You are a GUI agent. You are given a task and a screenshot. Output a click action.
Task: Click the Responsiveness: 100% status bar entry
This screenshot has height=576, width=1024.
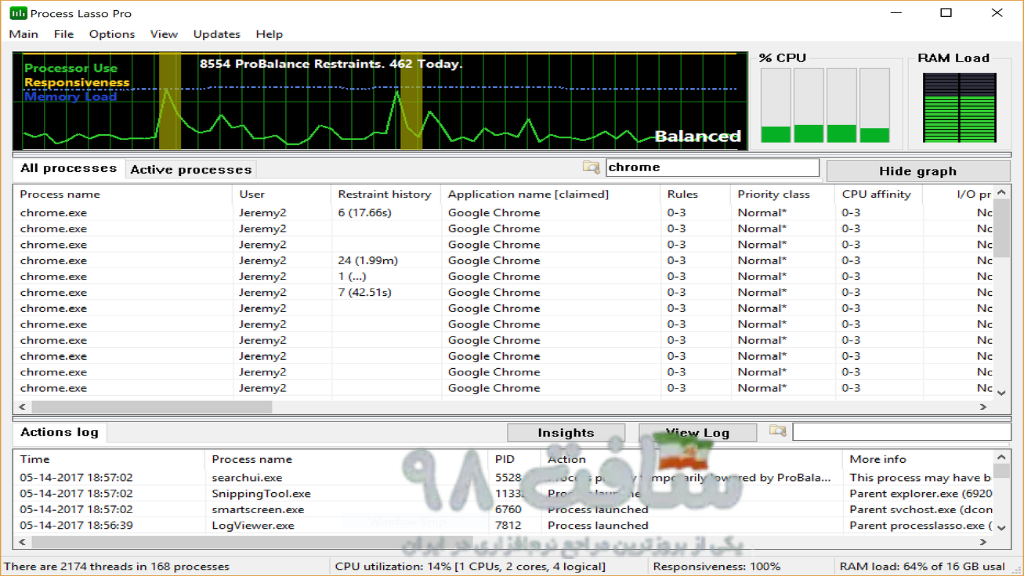click(x=716, y=566)
